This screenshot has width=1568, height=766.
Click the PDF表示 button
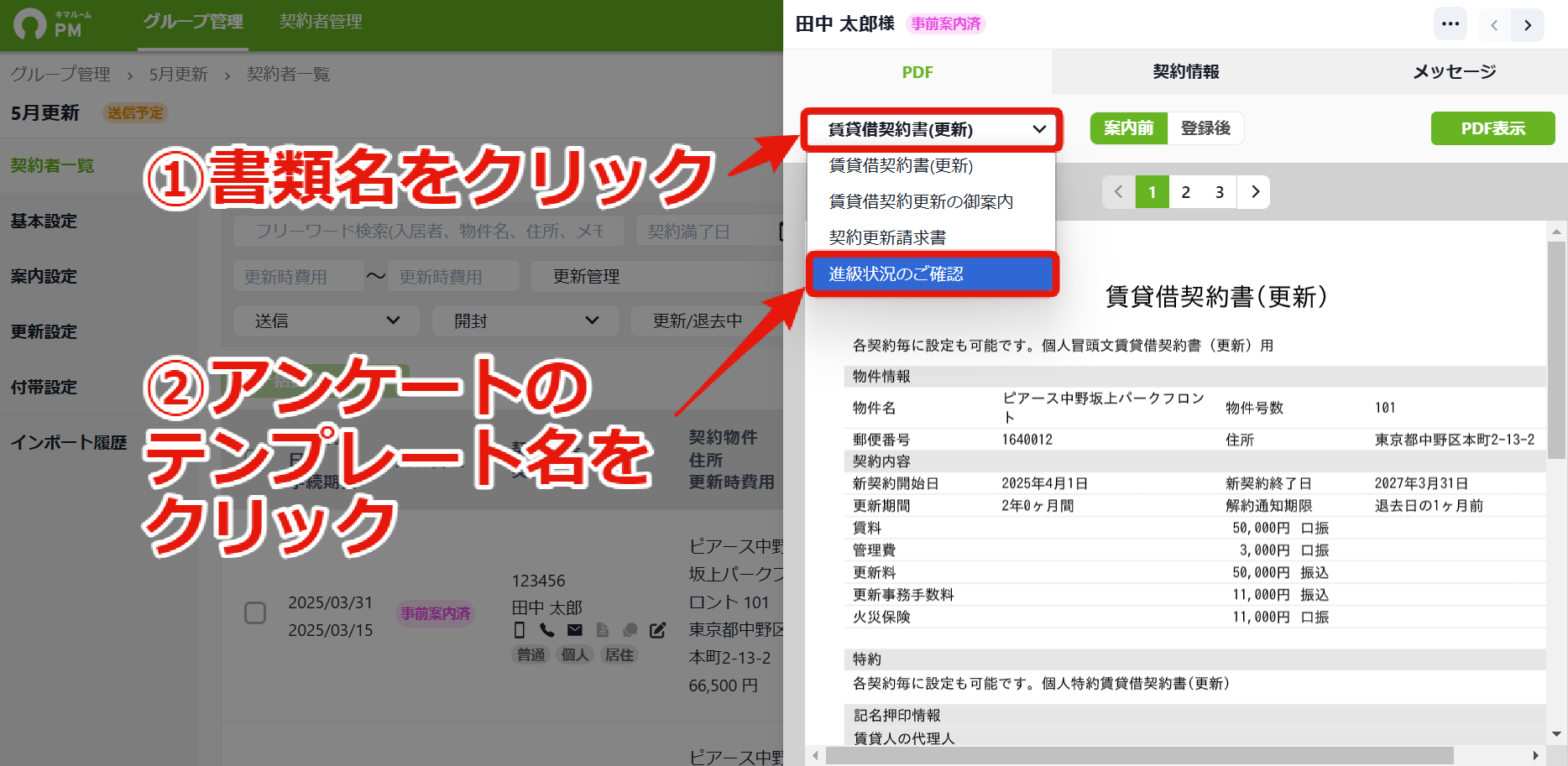(x=1492, y=128)
